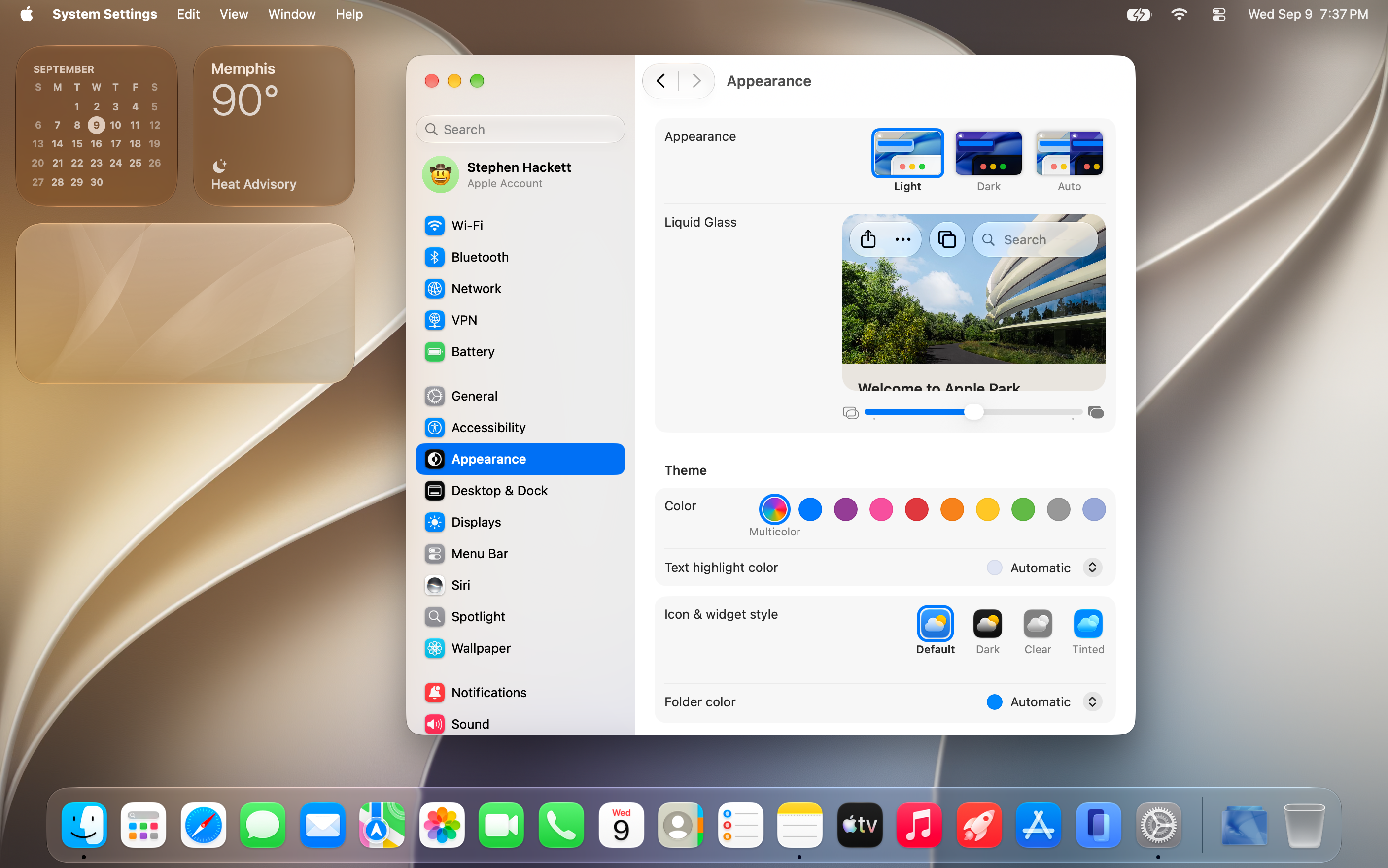Click the share icon in Liquid Glass preview
The width and height of the screenshot is (1388, 868).
click(x=867, y=239)
